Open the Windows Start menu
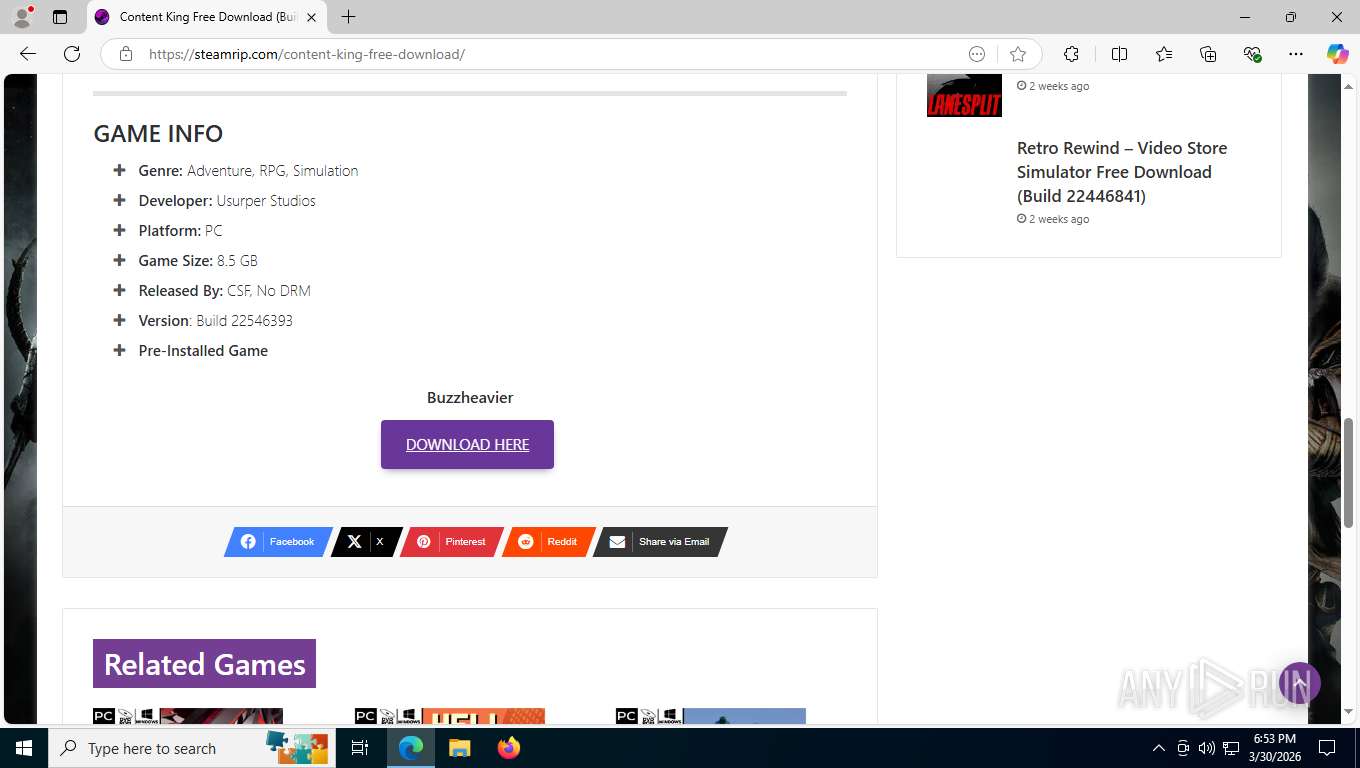 (24, 748)
